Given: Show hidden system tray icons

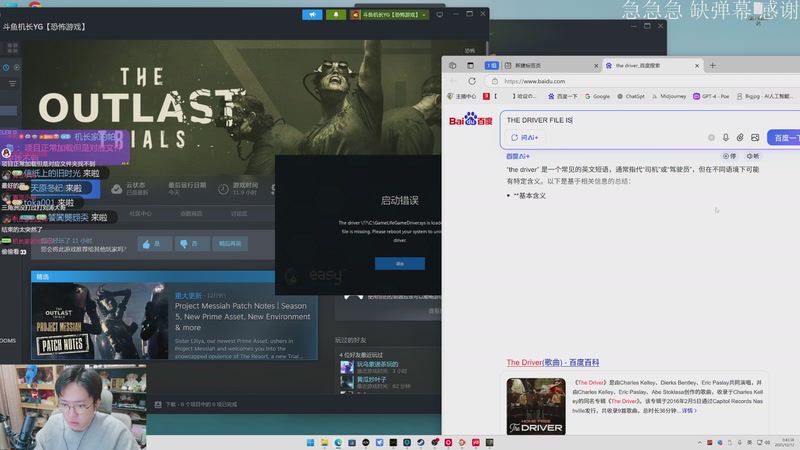Looking at the screenshot, I should pyautogui.click(x=699, y=442).
